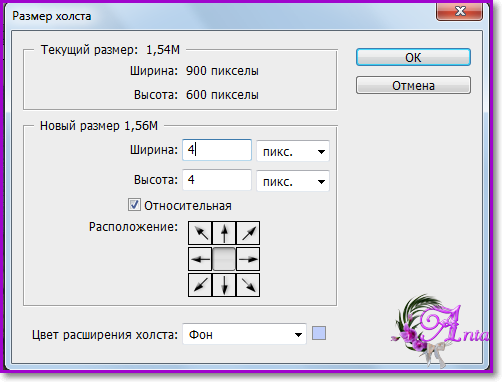Select center anchor position square
Screen dimensions: 502x382
[224, 259]
